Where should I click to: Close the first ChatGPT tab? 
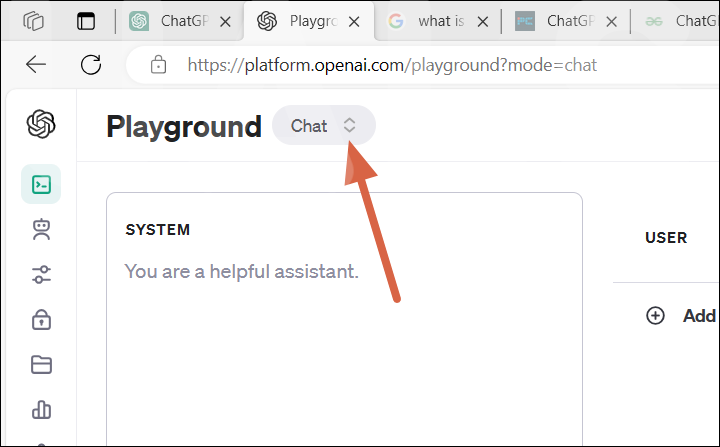(225, 22)
